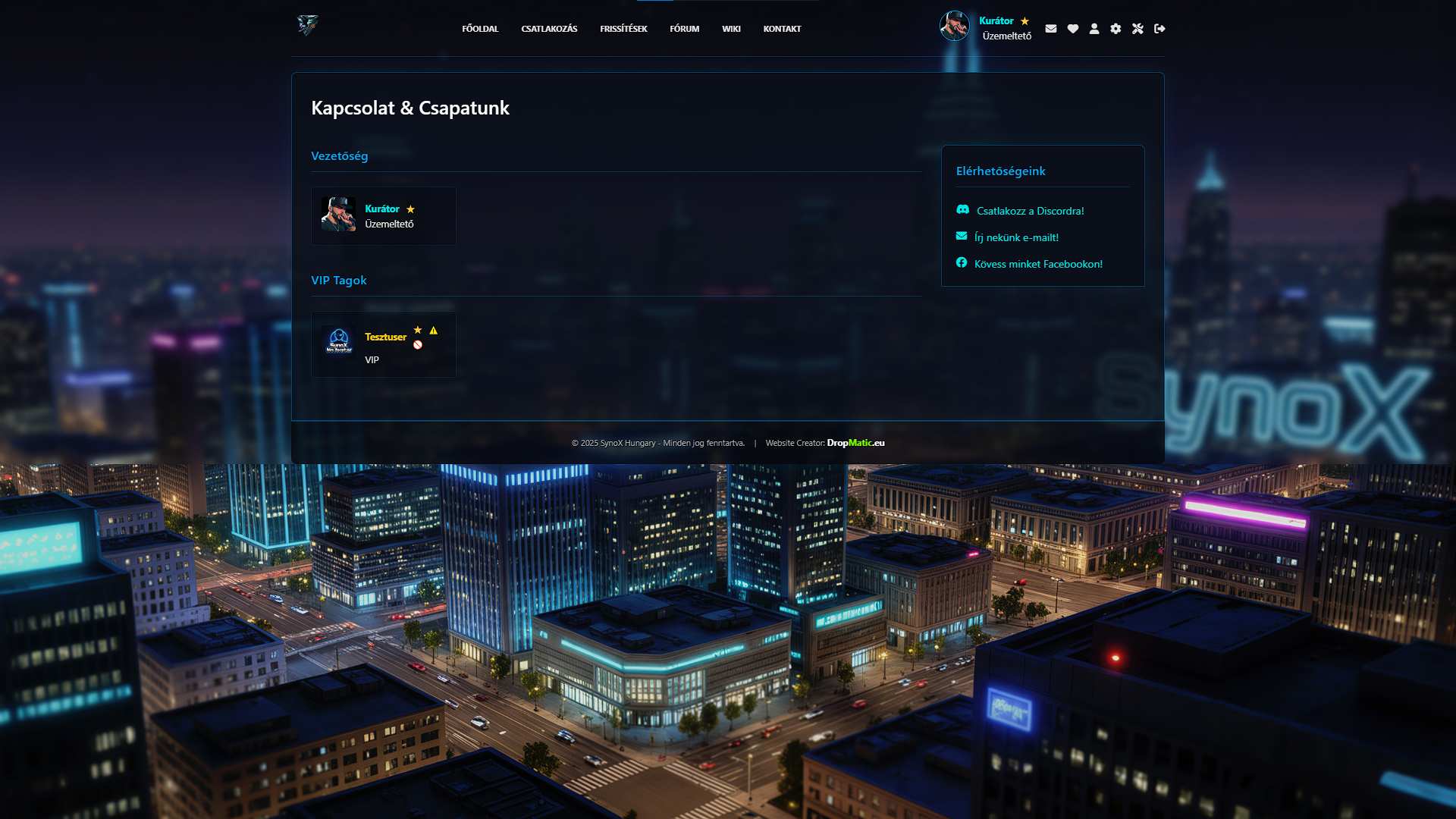Click Kurátor's avatar in the Vezetőség card
This screenshot has width=1456, height=819.
[x=338, y=215]
